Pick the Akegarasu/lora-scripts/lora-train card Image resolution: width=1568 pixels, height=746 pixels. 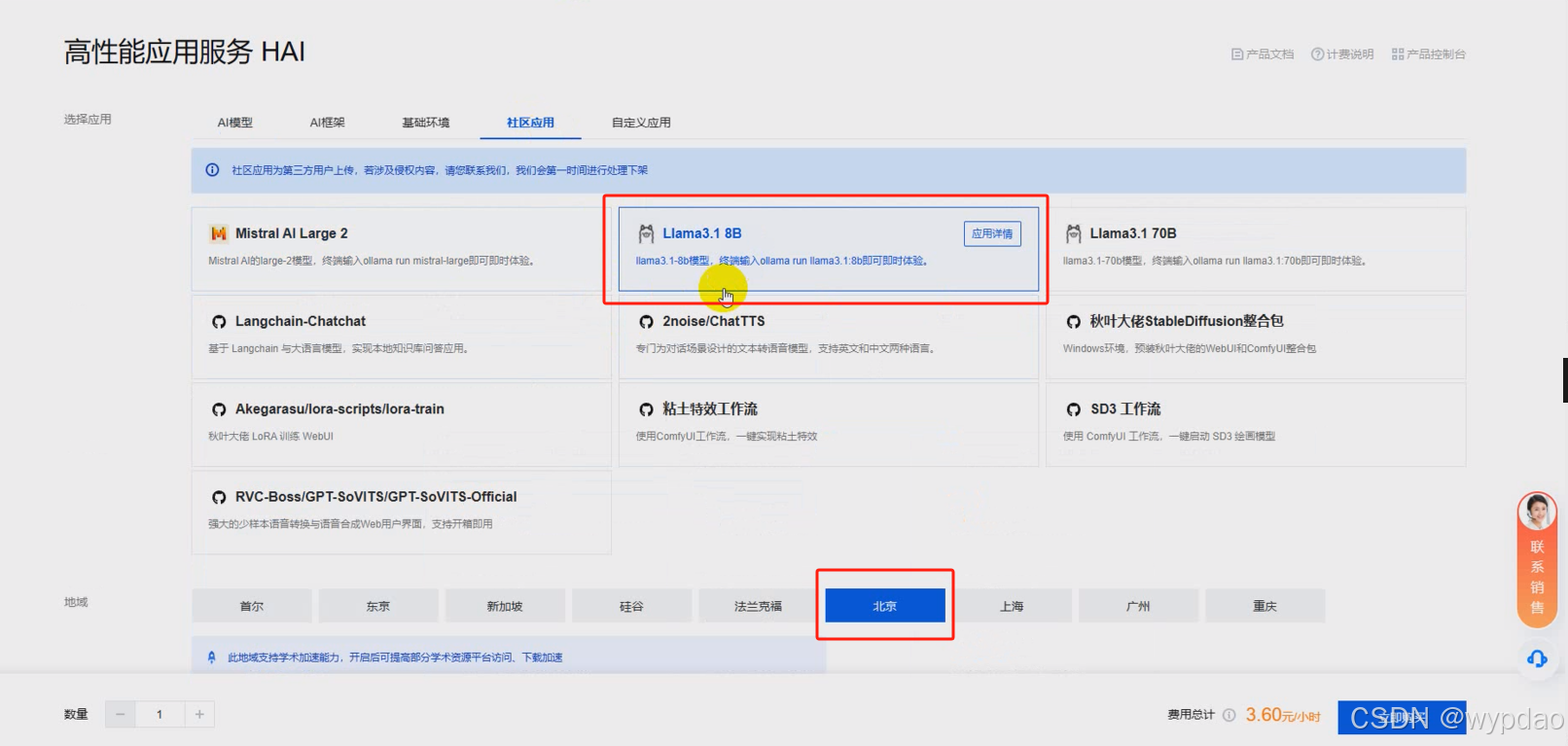[401, 424]
